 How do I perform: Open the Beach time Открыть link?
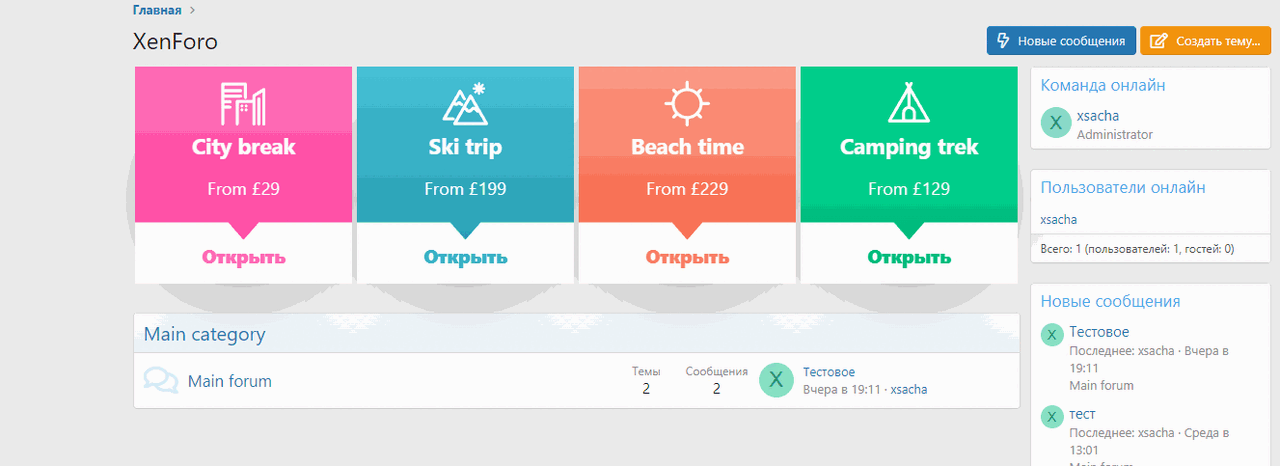(687, 257)
